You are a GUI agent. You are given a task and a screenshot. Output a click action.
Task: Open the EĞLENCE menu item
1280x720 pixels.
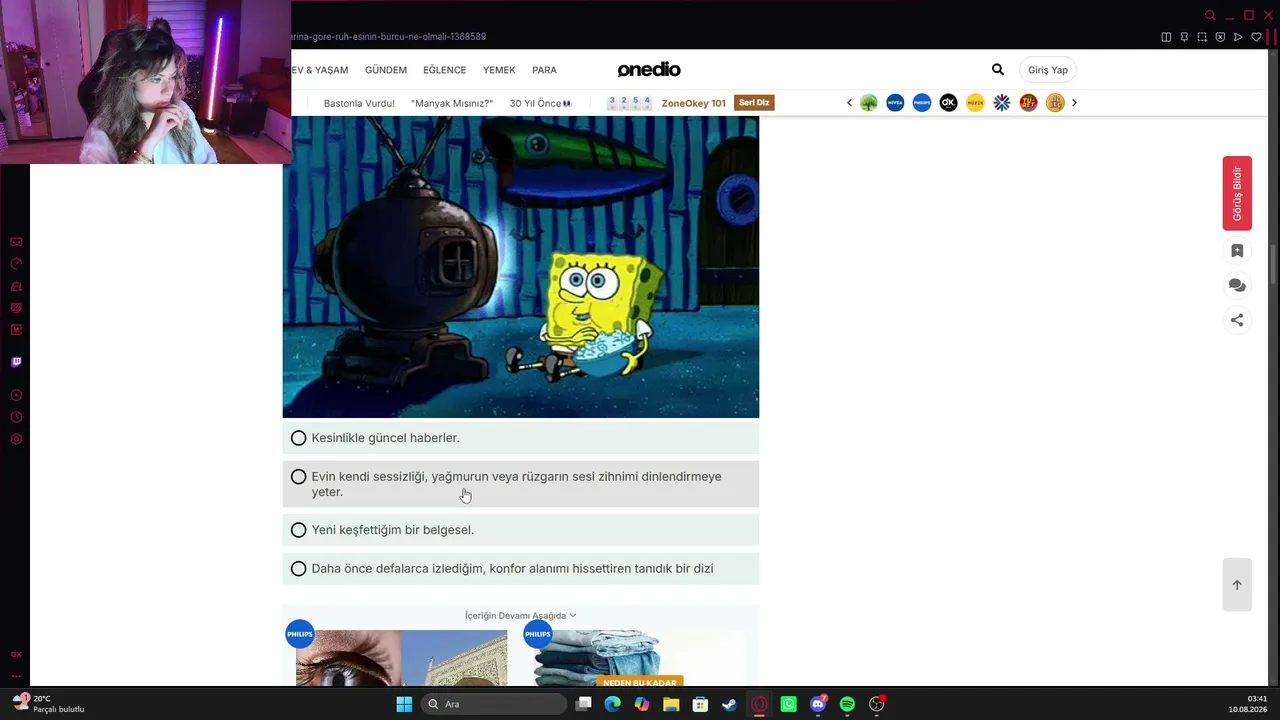[x=444, y=70]
